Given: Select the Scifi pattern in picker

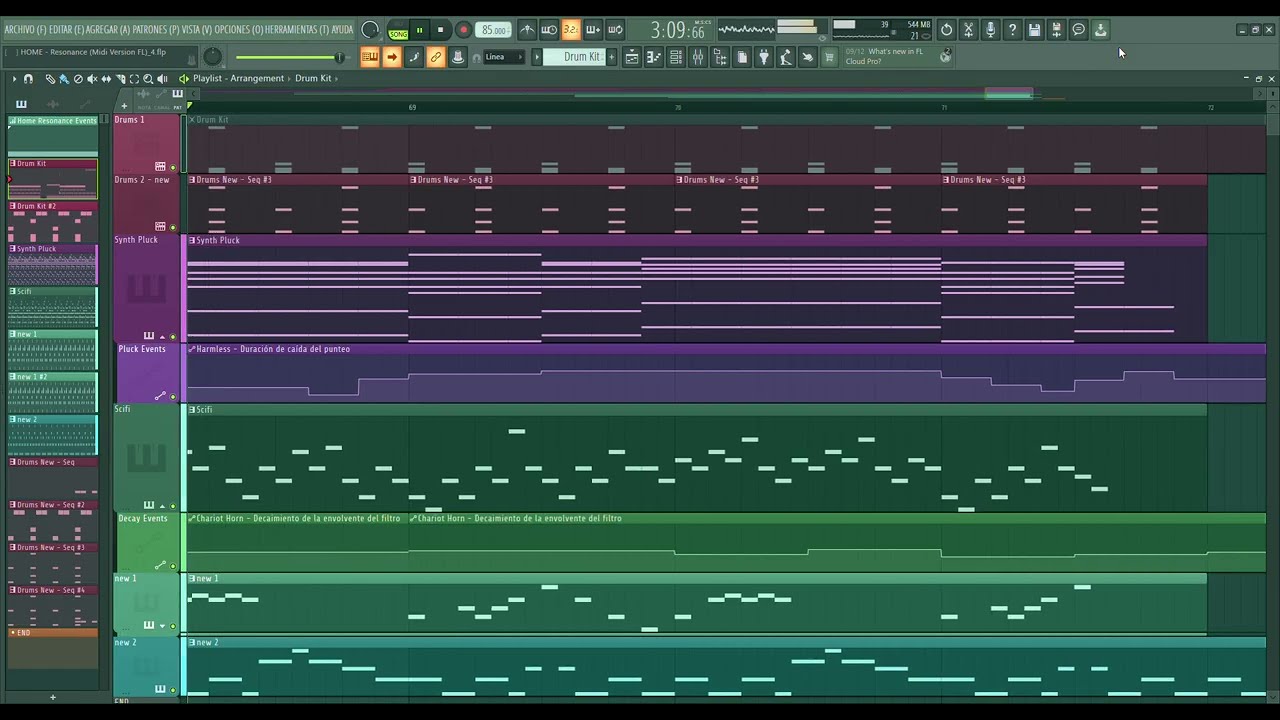Looking at the screenshot, I should [x=53, y=308].
